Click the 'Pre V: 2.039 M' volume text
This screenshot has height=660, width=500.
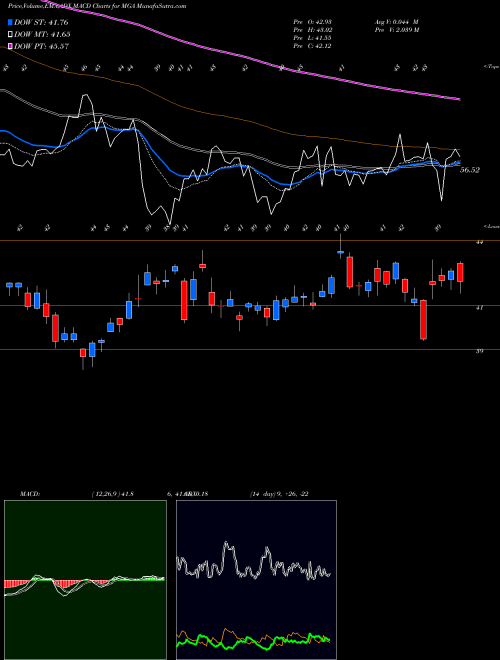click(x=396, y=30)
